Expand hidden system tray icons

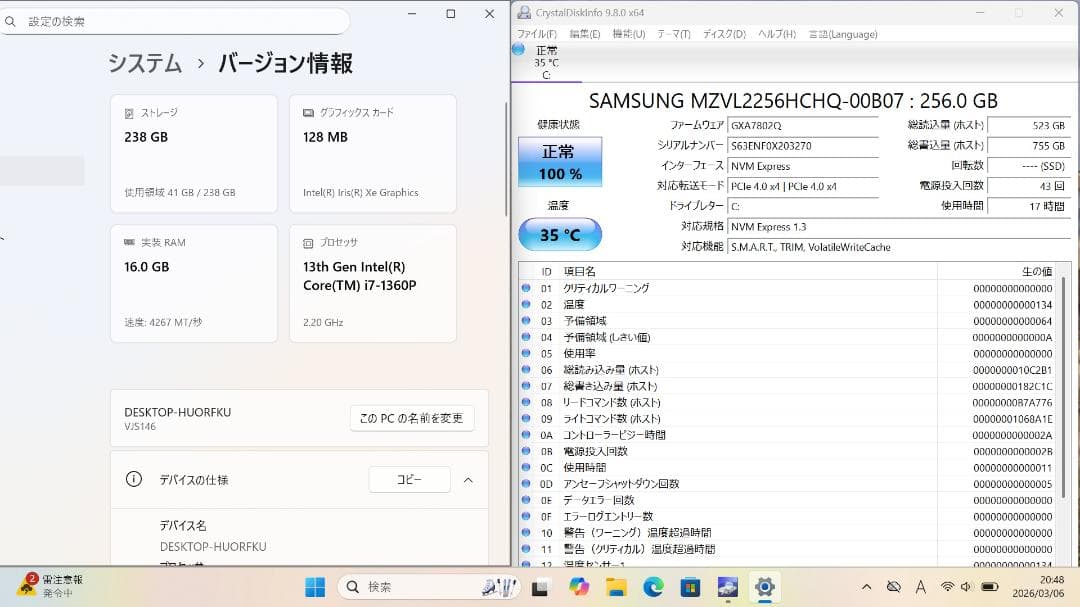tap(866, 587)
